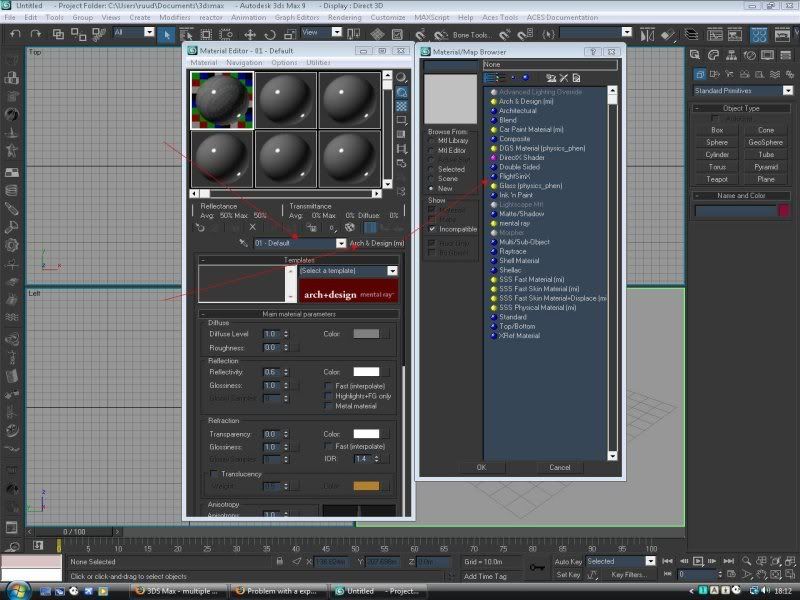Open Material Editor Navigation menu
800x600 pixels.
tap(244, 62)
